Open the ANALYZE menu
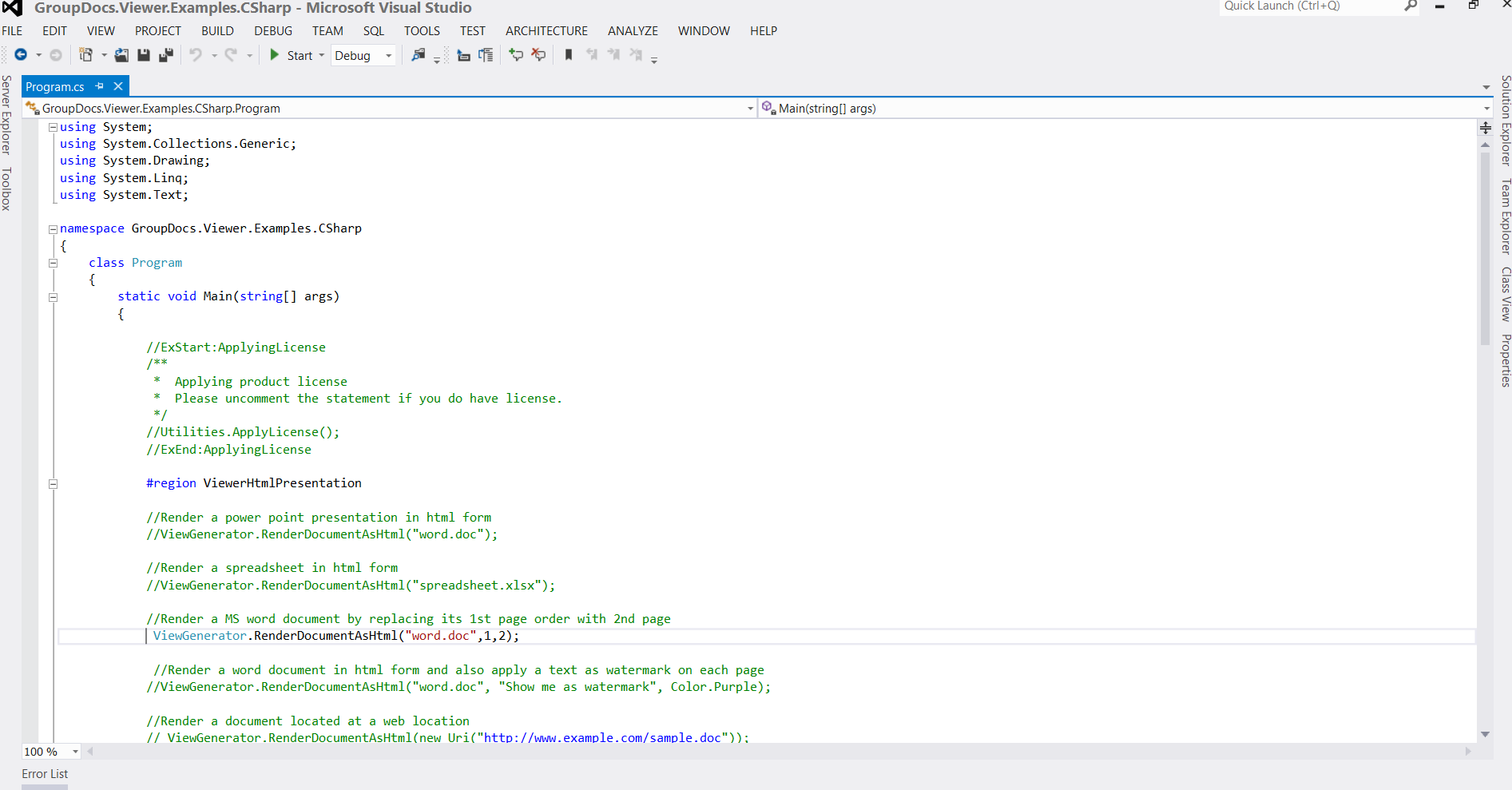1512x790 pixels. pos(633,31)
